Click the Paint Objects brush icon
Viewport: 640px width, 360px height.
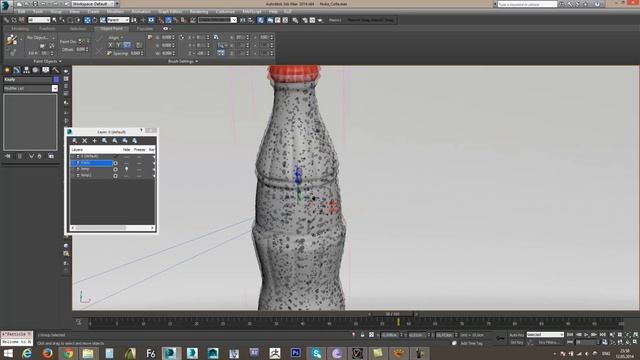(11, 40)
